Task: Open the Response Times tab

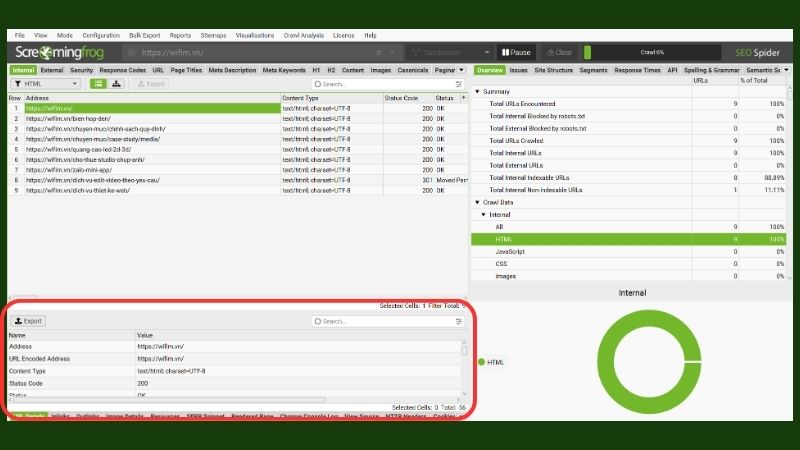Action: coord(637,70)
